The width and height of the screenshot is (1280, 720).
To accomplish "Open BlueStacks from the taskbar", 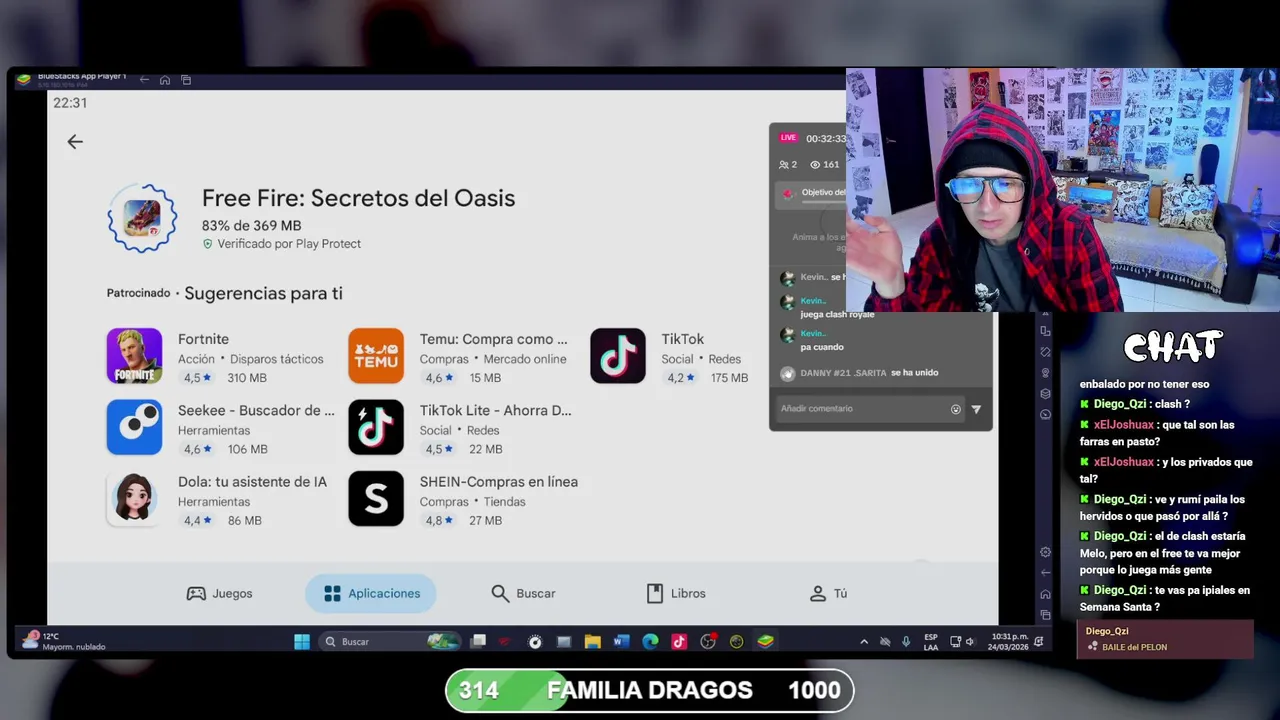I will [765, 642].
